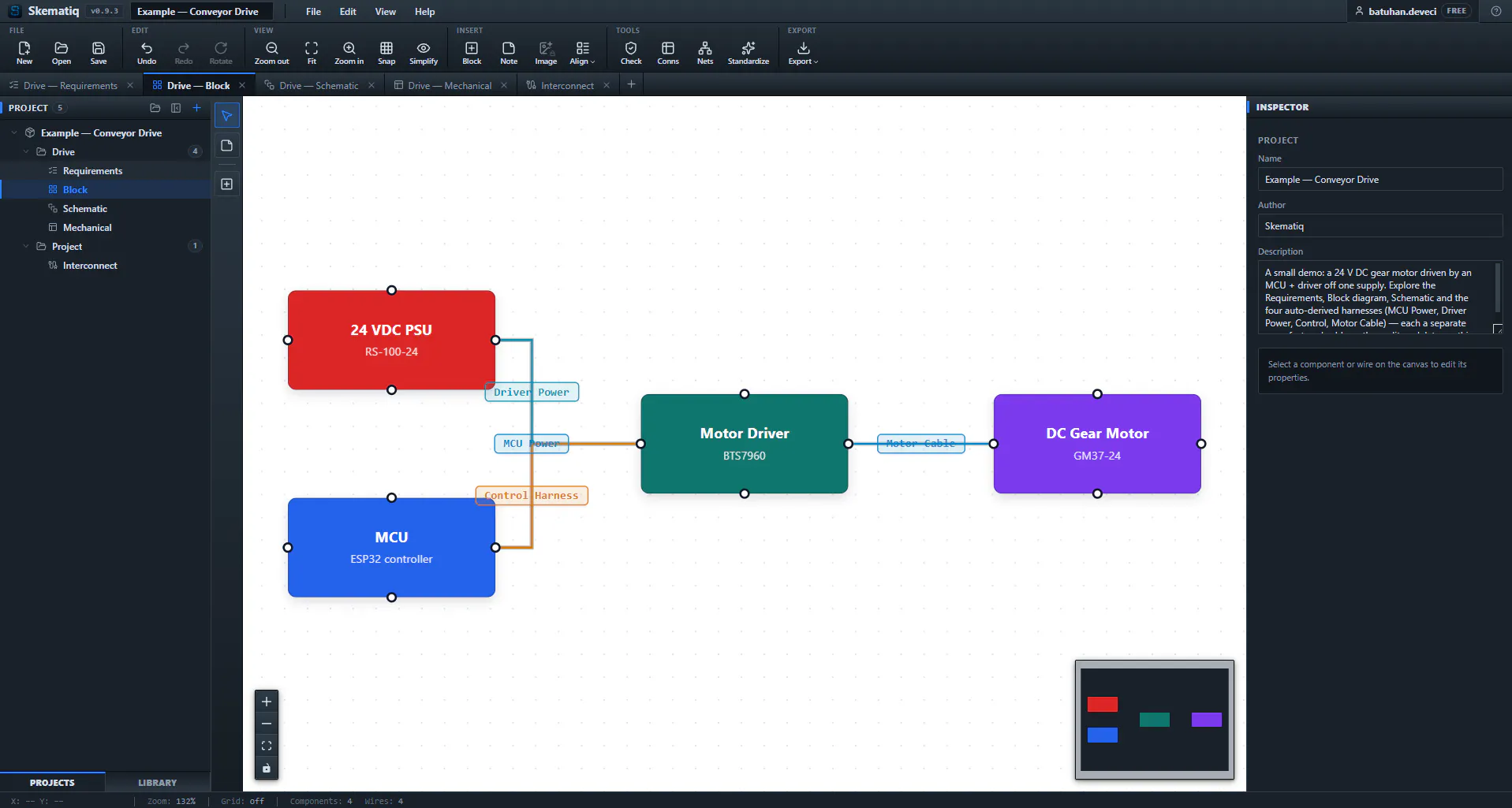Click into the Description text area

point(1379,297)
